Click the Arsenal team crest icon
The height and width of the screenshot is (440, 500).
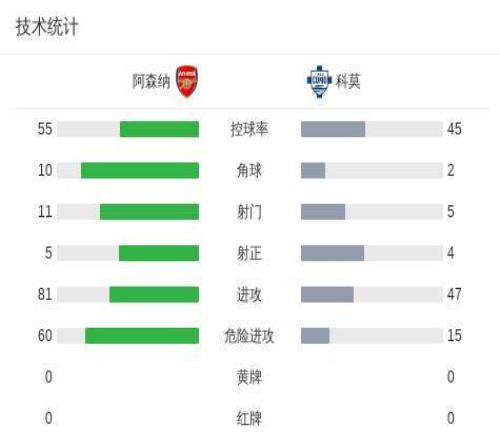(187, 81)
